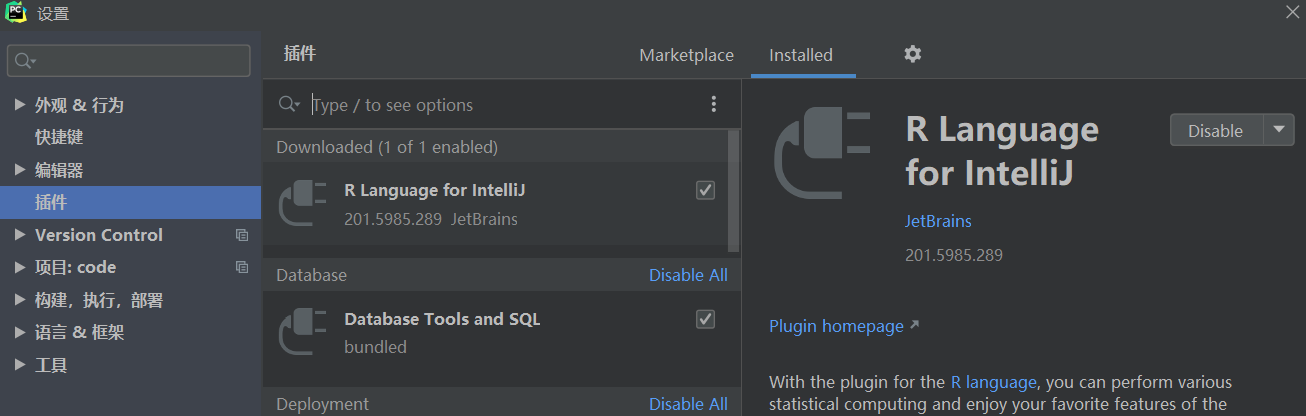Expand the 外观 & 行为 settings section
This screenshot has height=416, width=1306.
coord(20,105)
